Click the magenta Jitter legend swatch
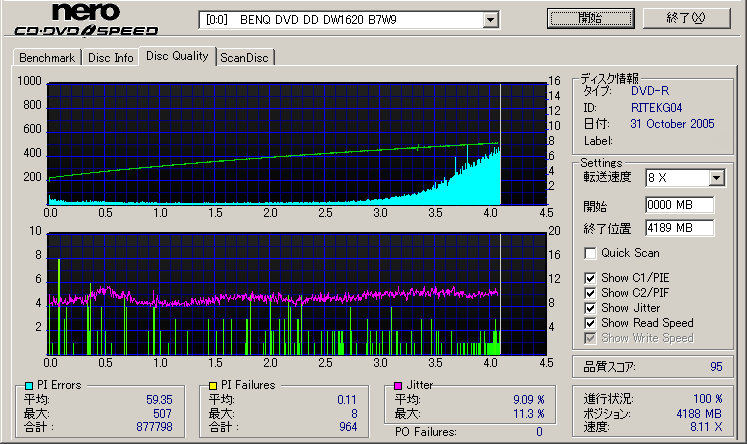 click(398, 386)
